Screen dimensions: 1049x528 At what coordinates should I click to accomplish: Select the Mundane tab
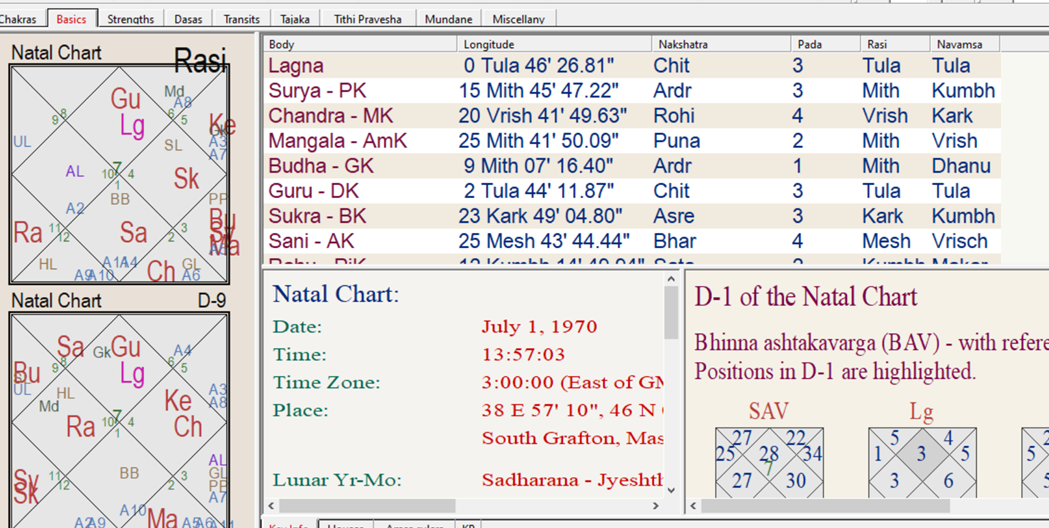click(x=448, y=19)
